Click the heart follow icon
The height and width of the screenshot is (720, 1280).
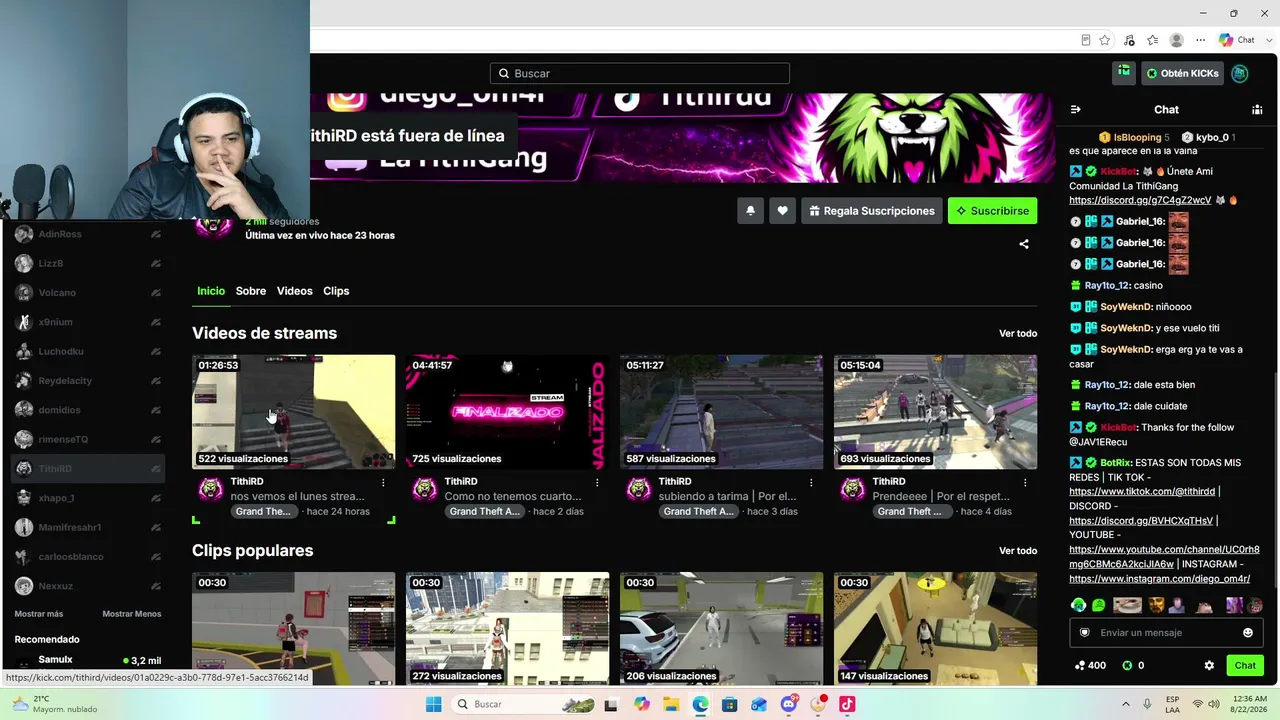782,211
